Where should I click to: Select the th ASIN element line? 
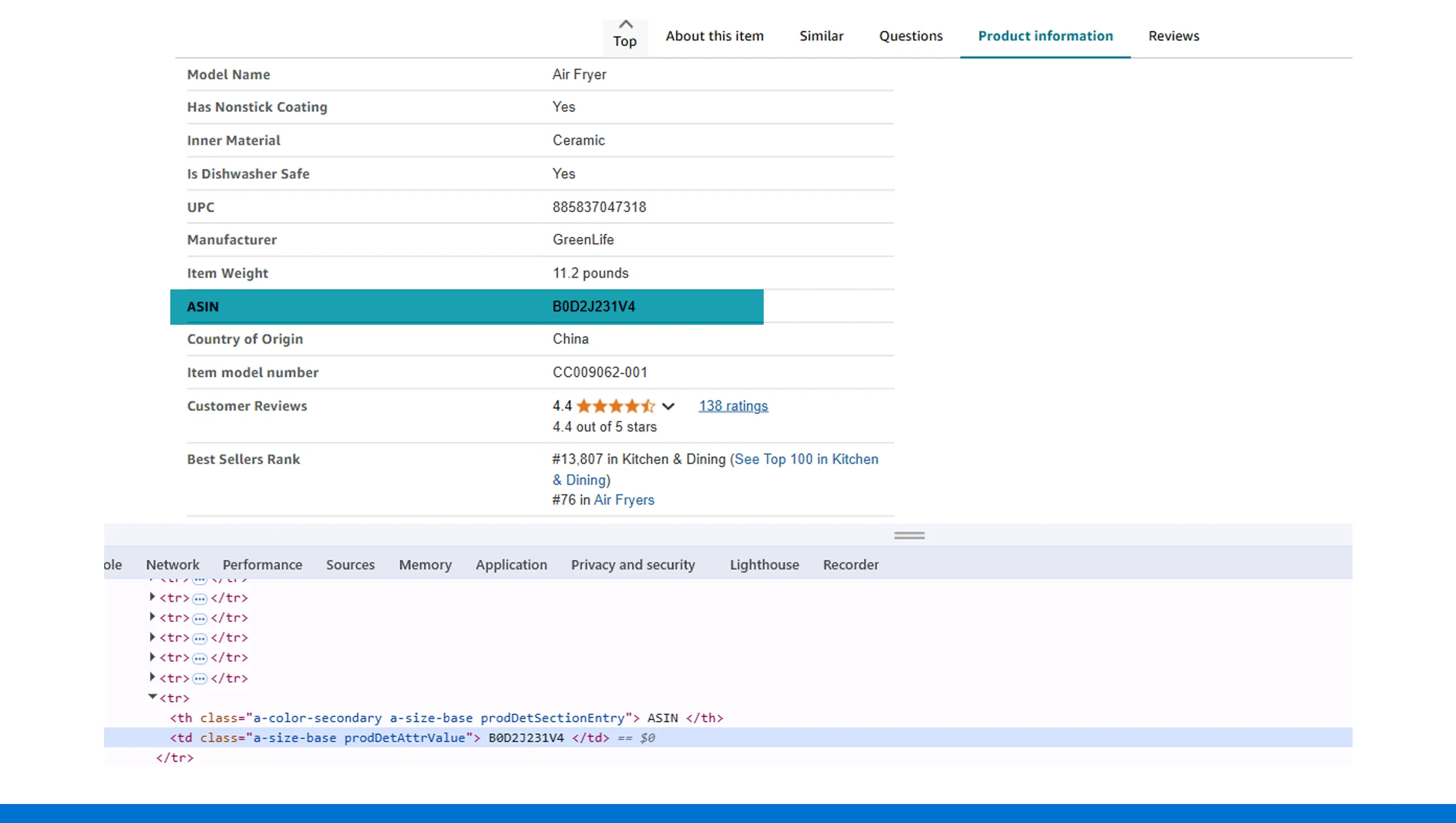pyautogui.click(x=445, y=718)
